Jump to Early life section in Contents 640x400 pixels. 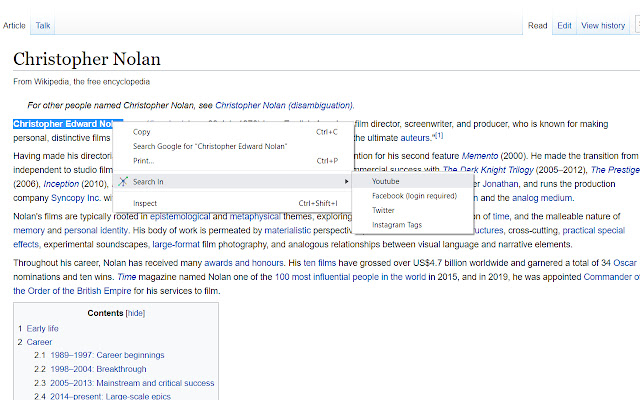pyautogui.click(x=41, y=329)
